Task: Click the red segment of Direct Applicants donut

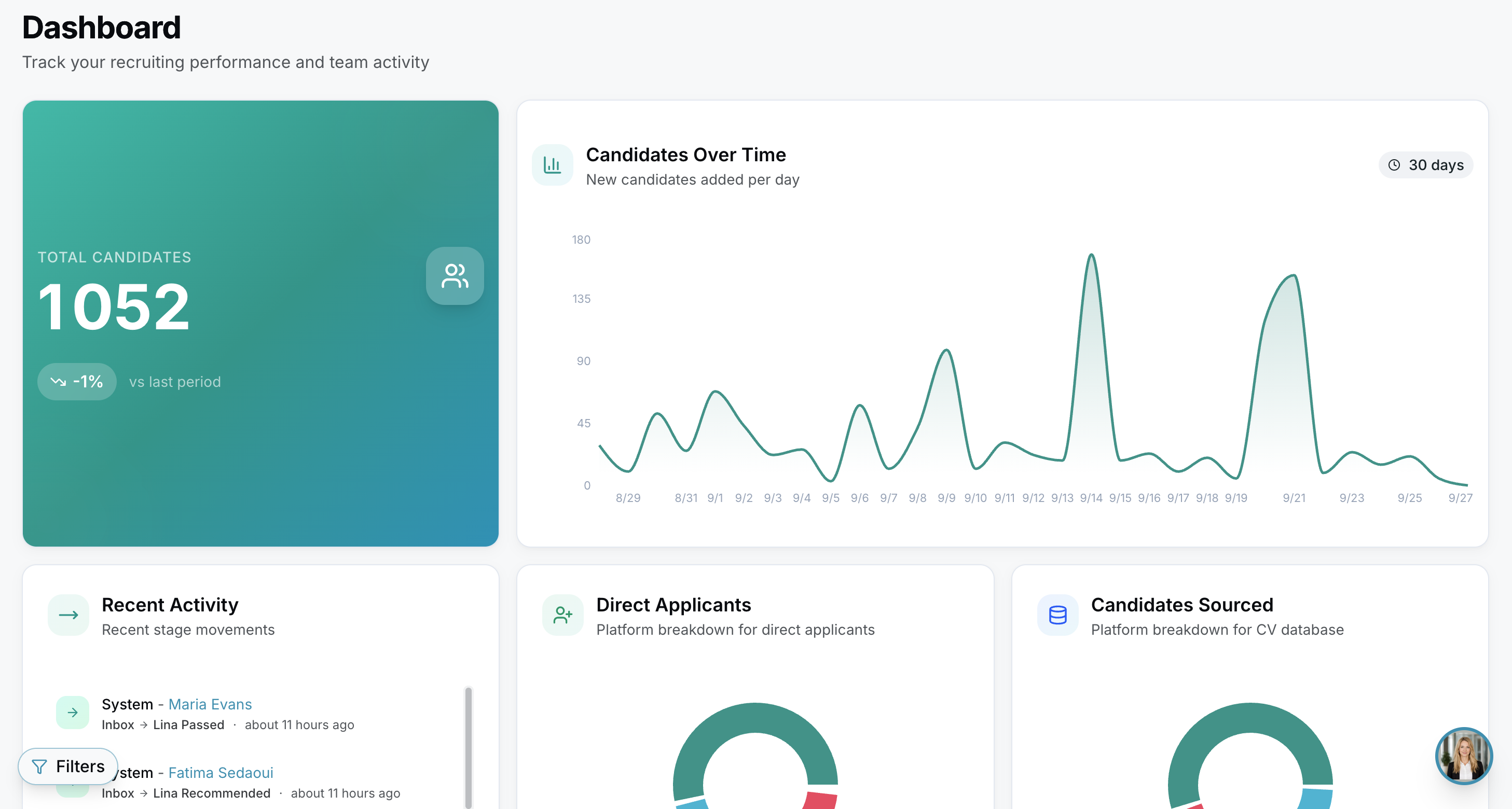Action: point(819,800)
